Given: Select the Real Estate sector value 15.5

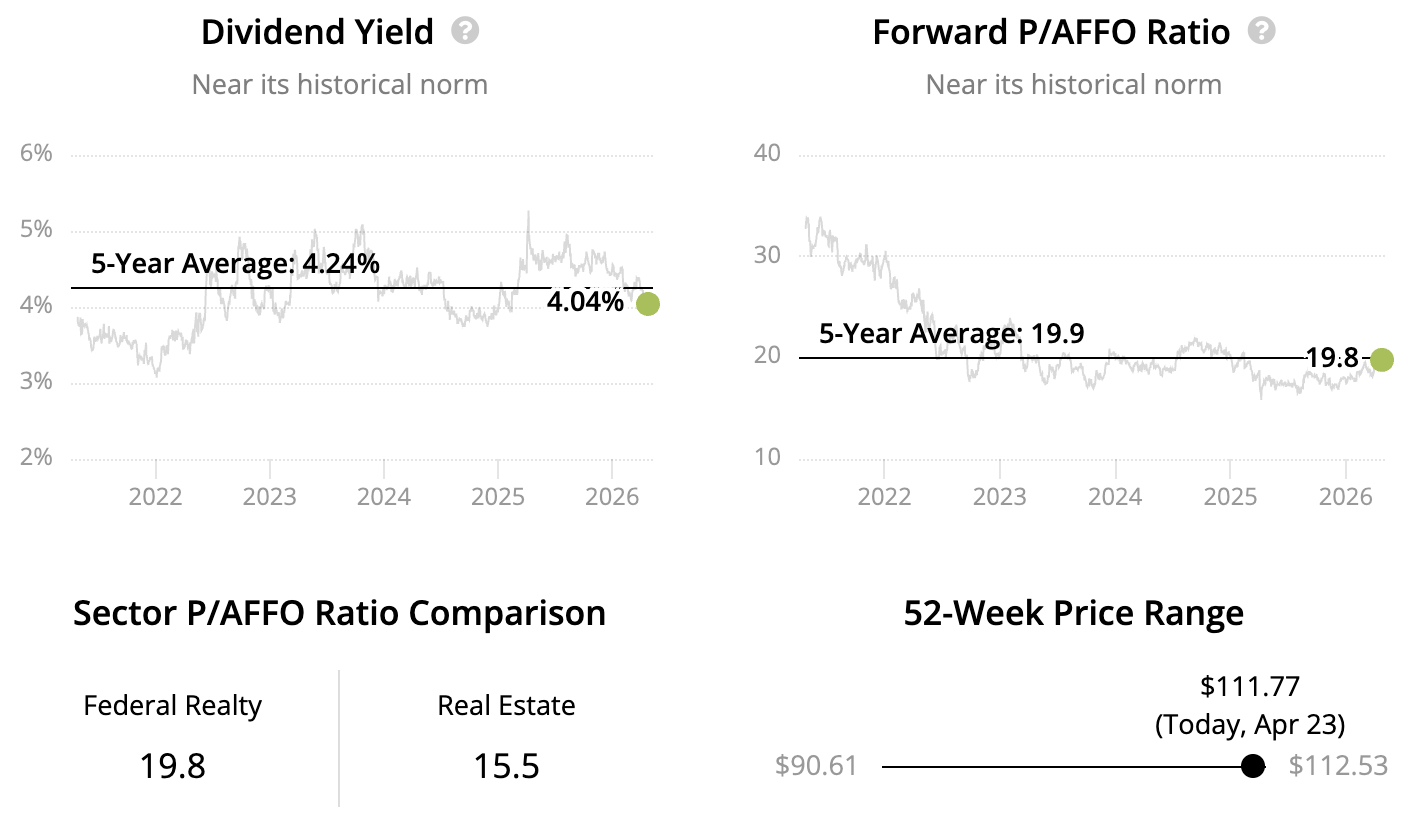Looking at the screenshot, I should click(506, 767).
